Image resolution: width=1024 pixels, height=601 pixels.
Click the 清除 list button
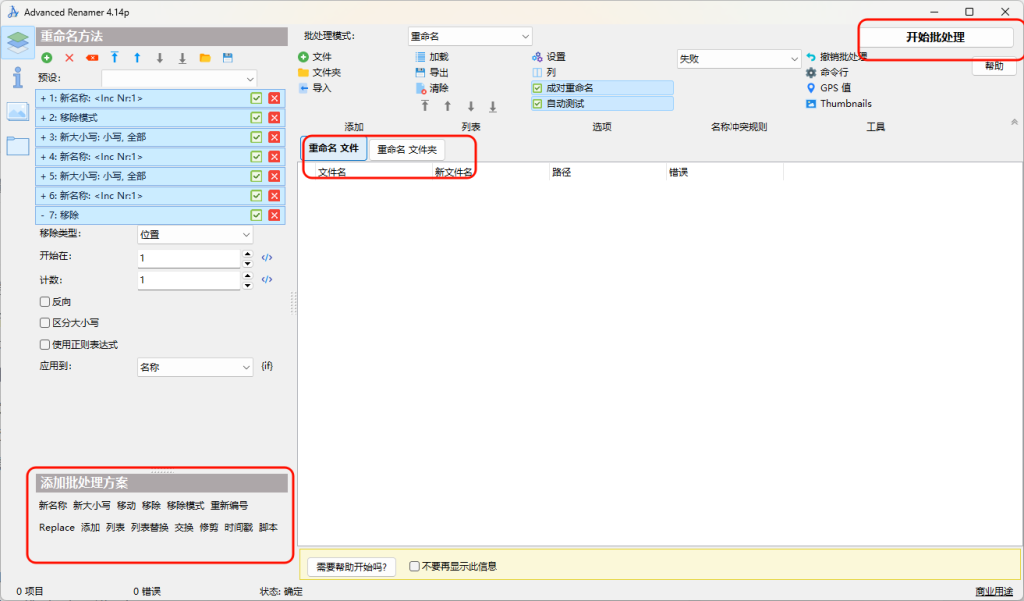(x=438, y=88)
